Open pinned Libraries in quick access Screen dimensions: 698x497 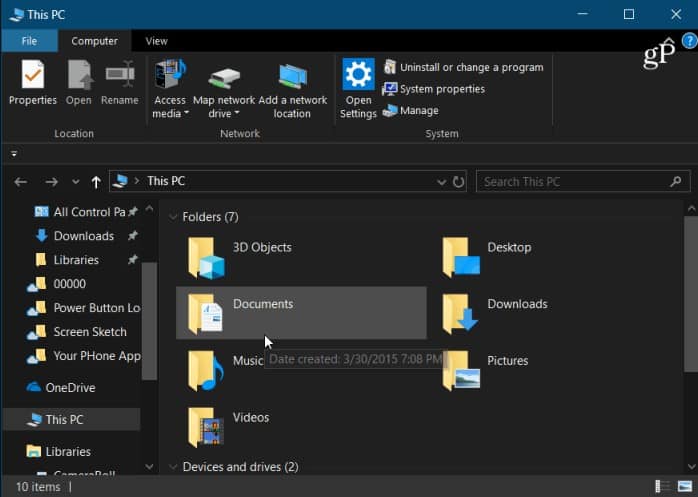(x=67, y=260)
